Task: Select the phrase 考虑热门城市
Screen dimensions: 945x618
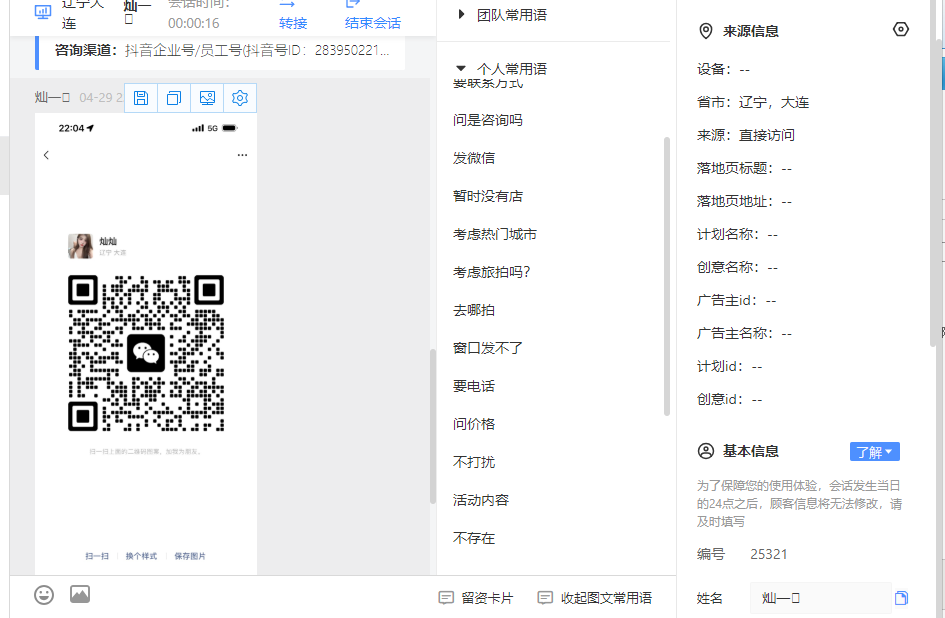Action: coord(495,234)
